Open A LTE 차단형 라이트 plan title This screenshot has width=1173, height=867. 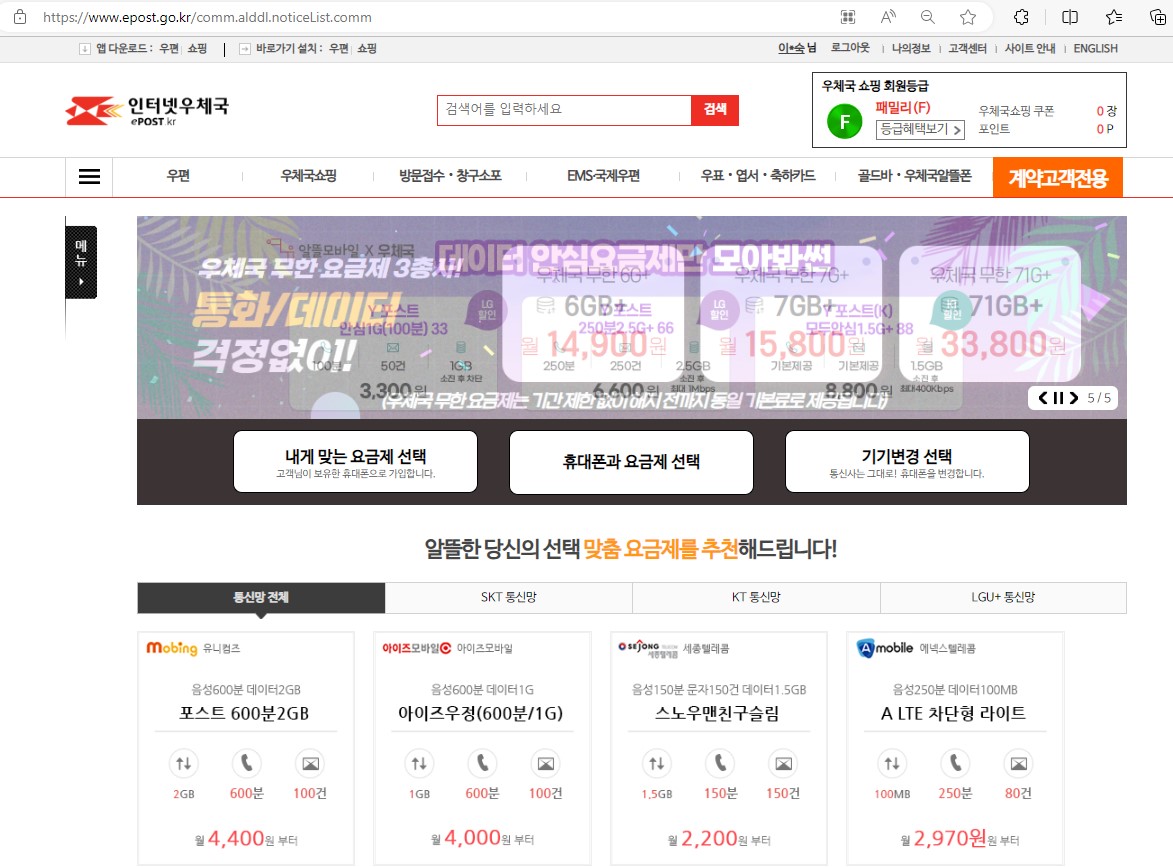[x=953, y=713]
